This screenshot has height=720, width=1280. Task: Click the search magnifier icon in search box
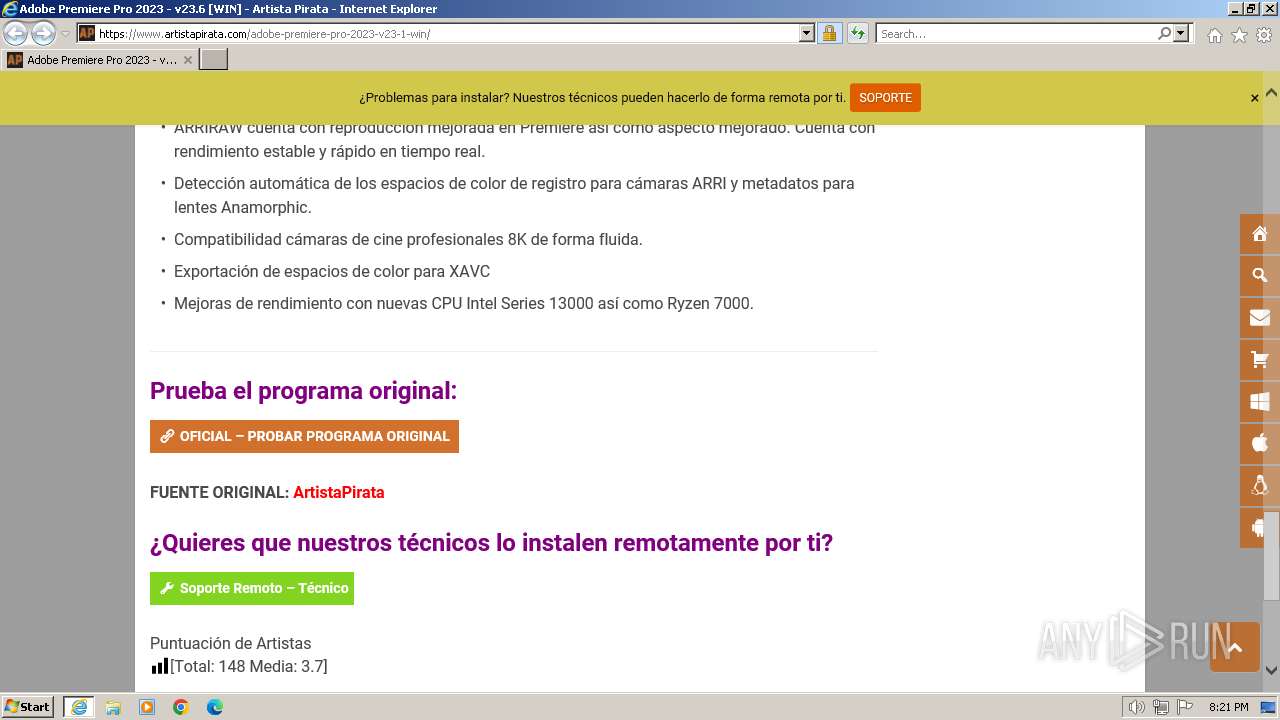click(1164, 33)
